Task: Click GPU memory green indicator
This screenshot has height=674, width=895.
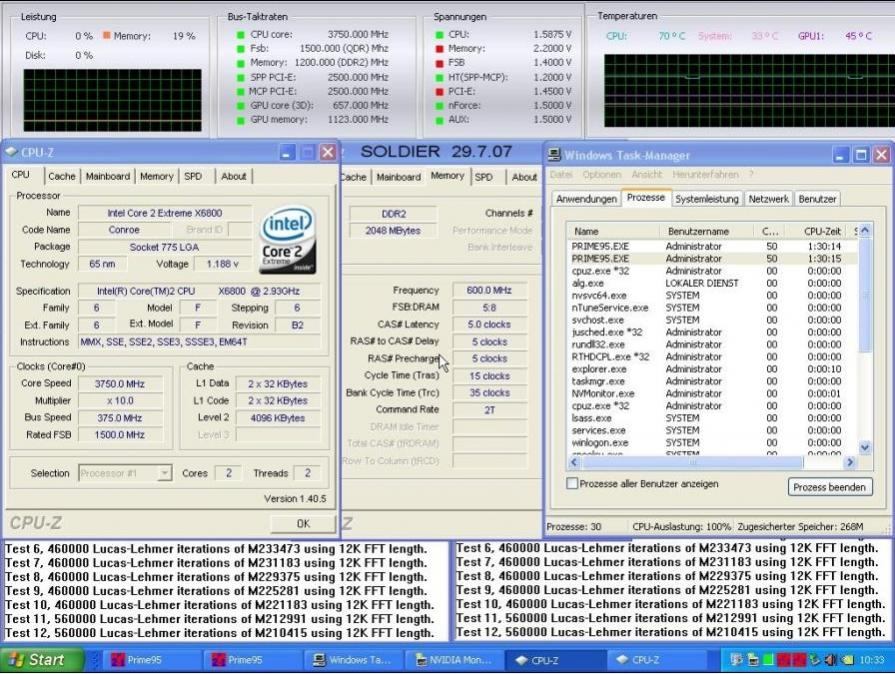Action: (x=240, y=120)
